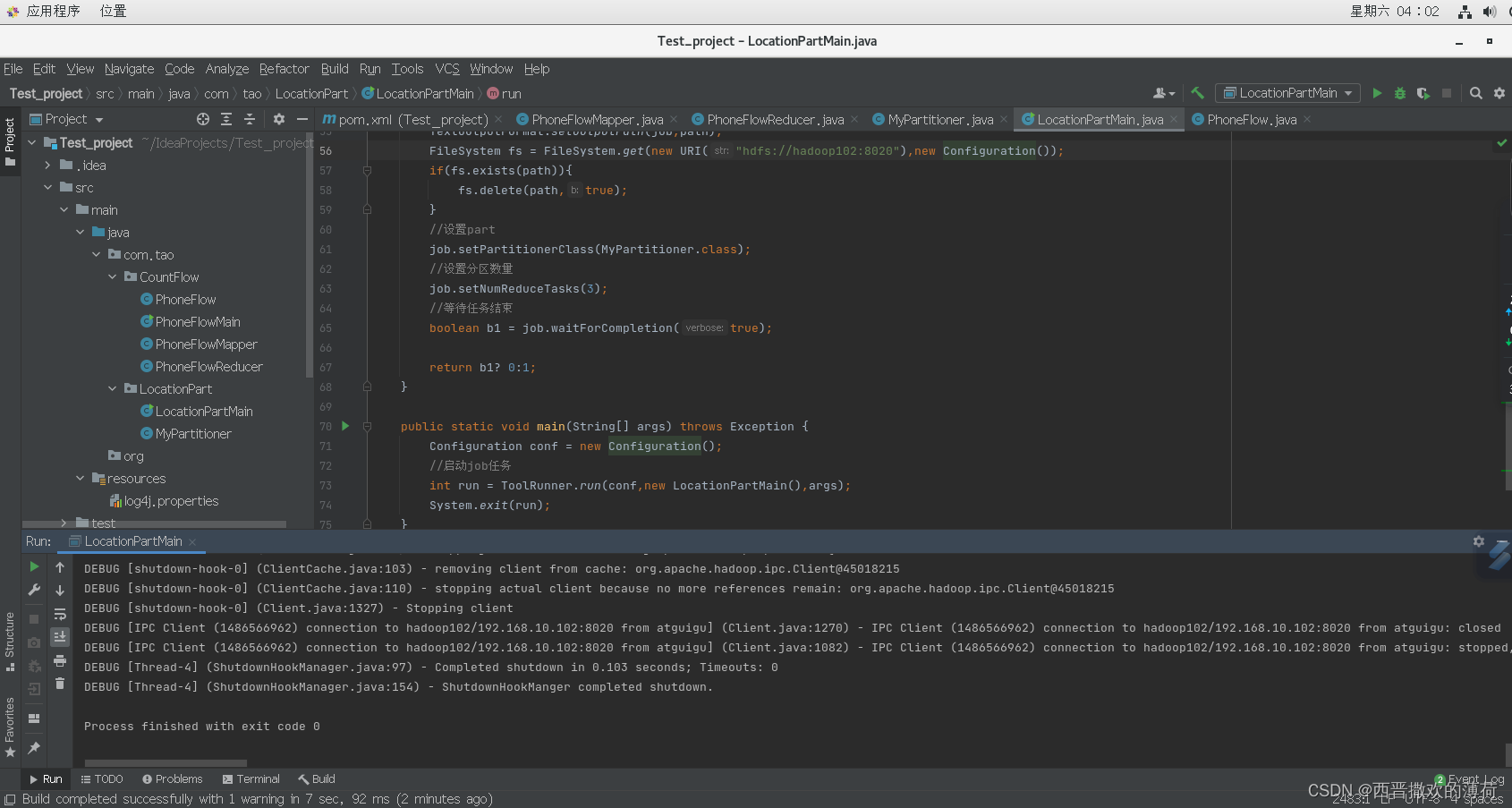Hide the Project tool window

(302, 119)
